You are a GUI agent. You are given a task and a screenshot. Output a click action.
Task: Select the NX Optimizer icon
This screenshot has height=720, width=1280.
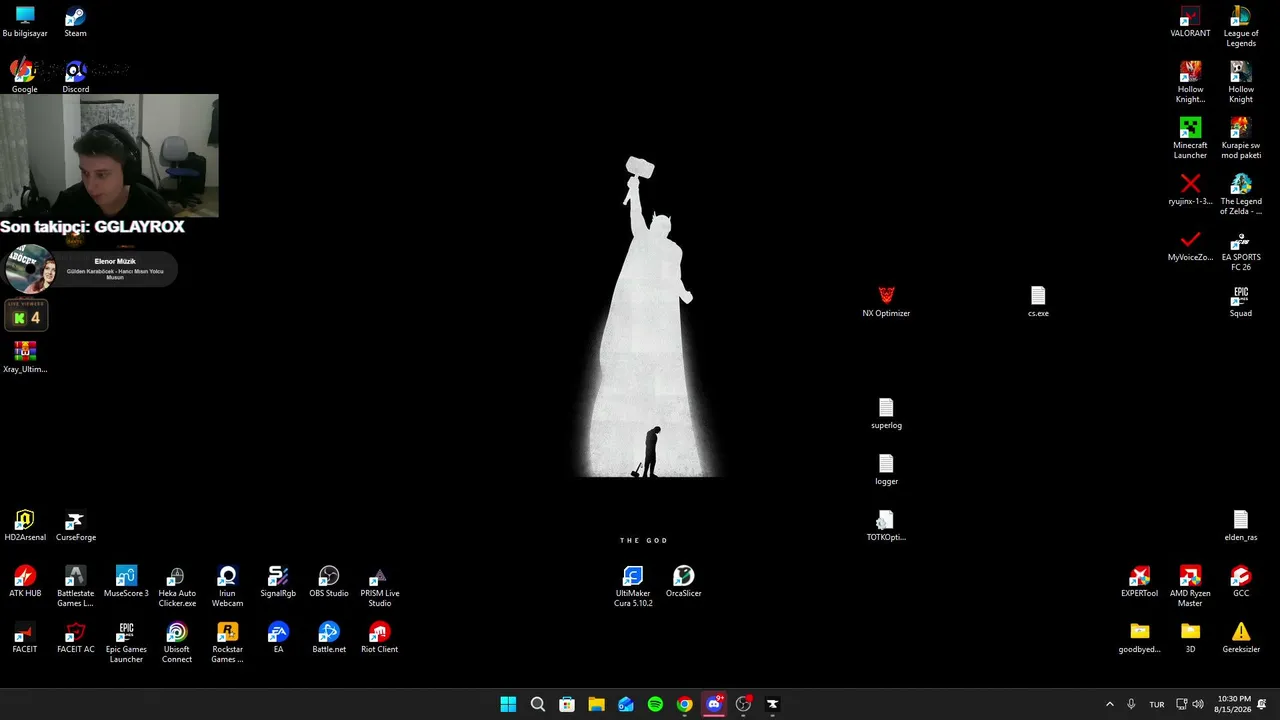click(886, 302)
